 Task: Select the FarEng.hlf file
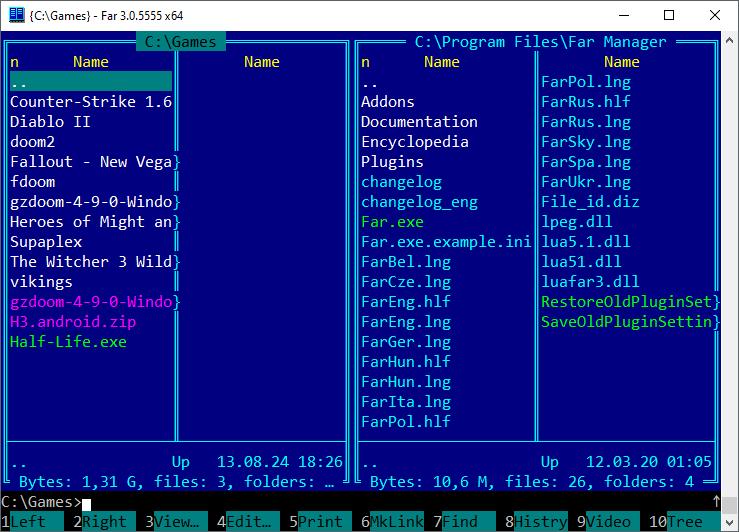[406, 302]
